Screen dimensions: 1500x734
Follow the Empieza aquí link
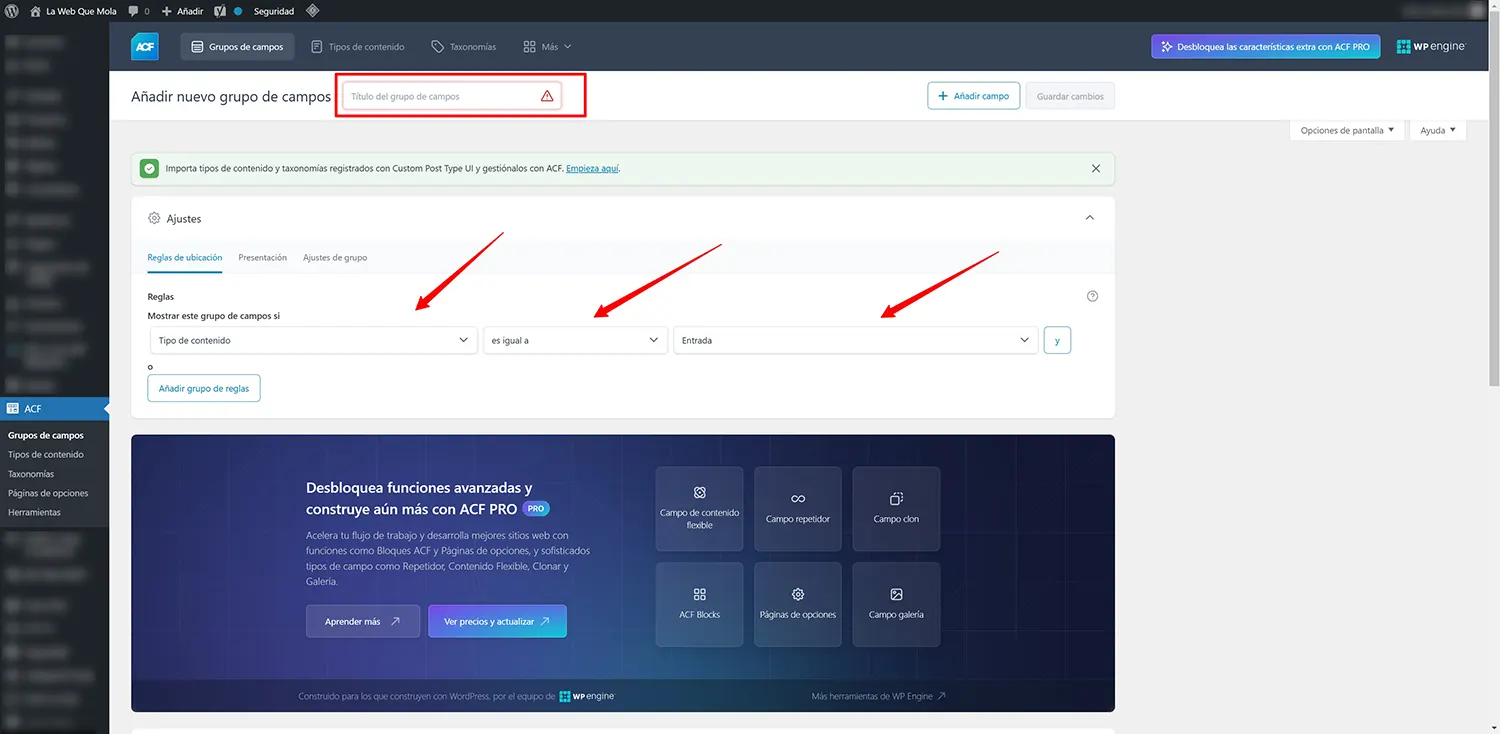pyautogui.click(x=592, y=169)
